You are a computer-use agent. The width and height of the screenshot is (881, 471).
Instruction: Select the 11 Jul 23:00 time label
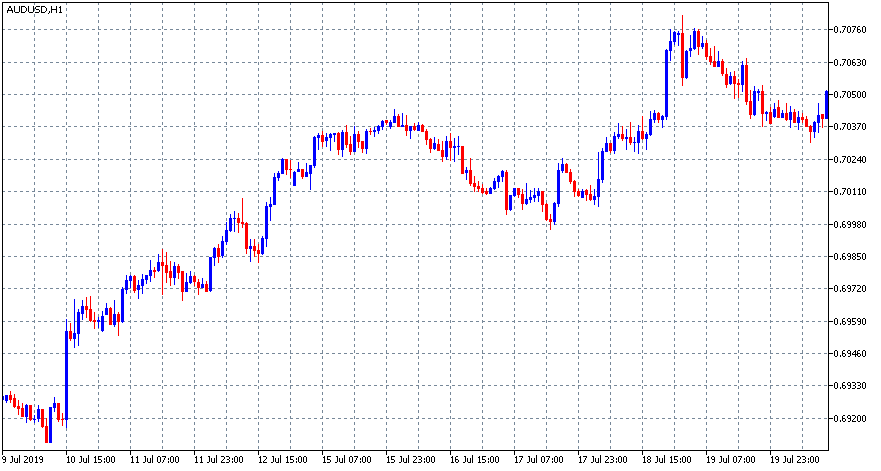point(219,460)
